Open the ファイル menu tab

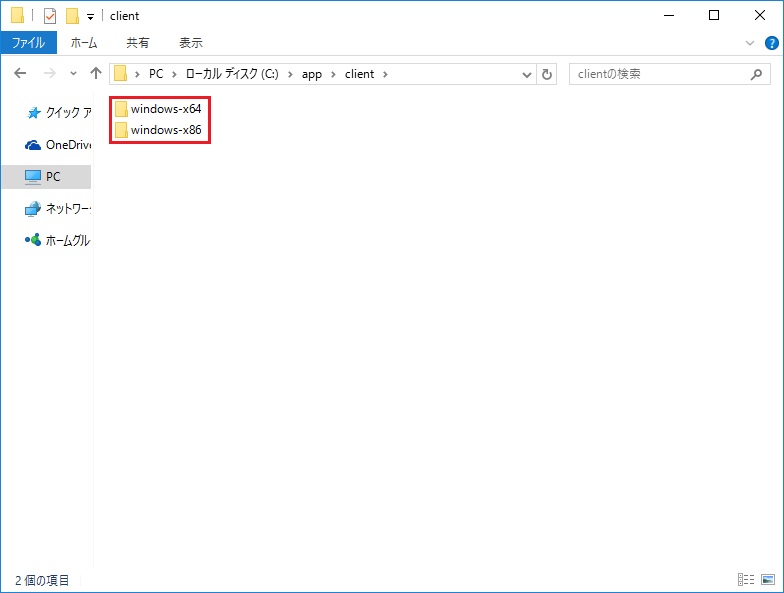point(28,43)
